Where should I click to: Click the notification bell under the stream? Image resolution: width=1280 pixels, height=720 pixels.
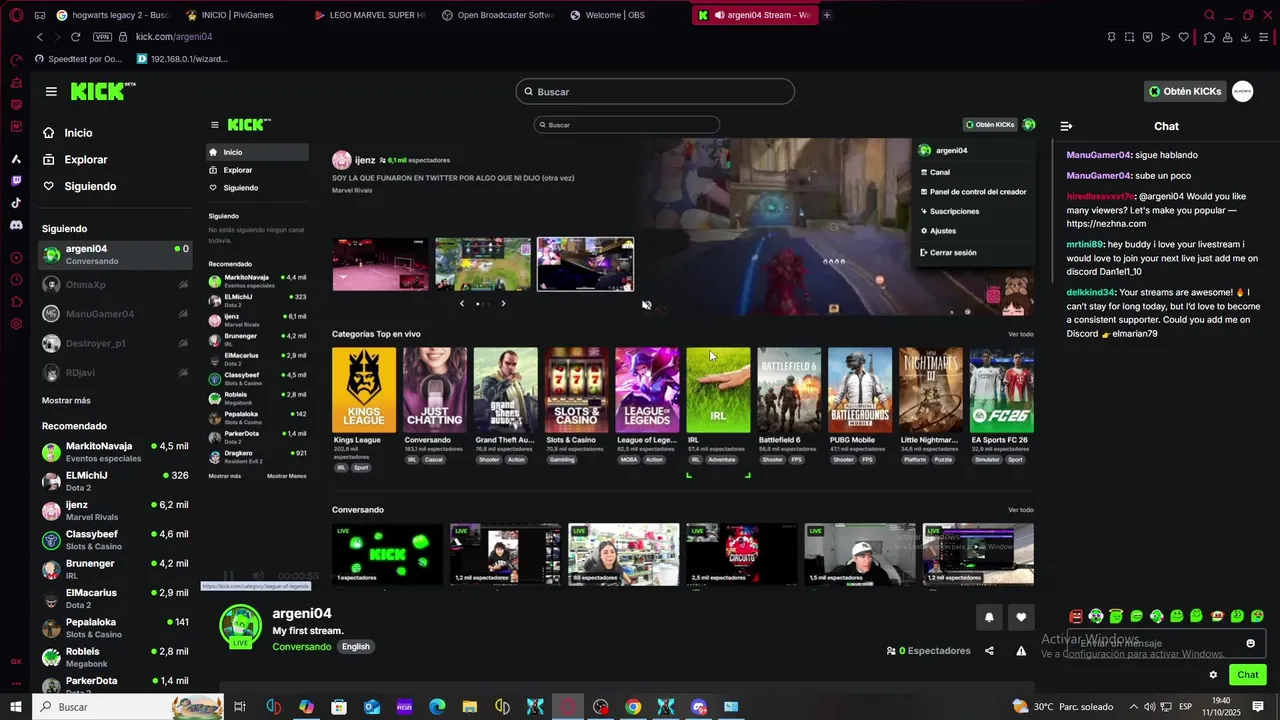coord(989,617)
